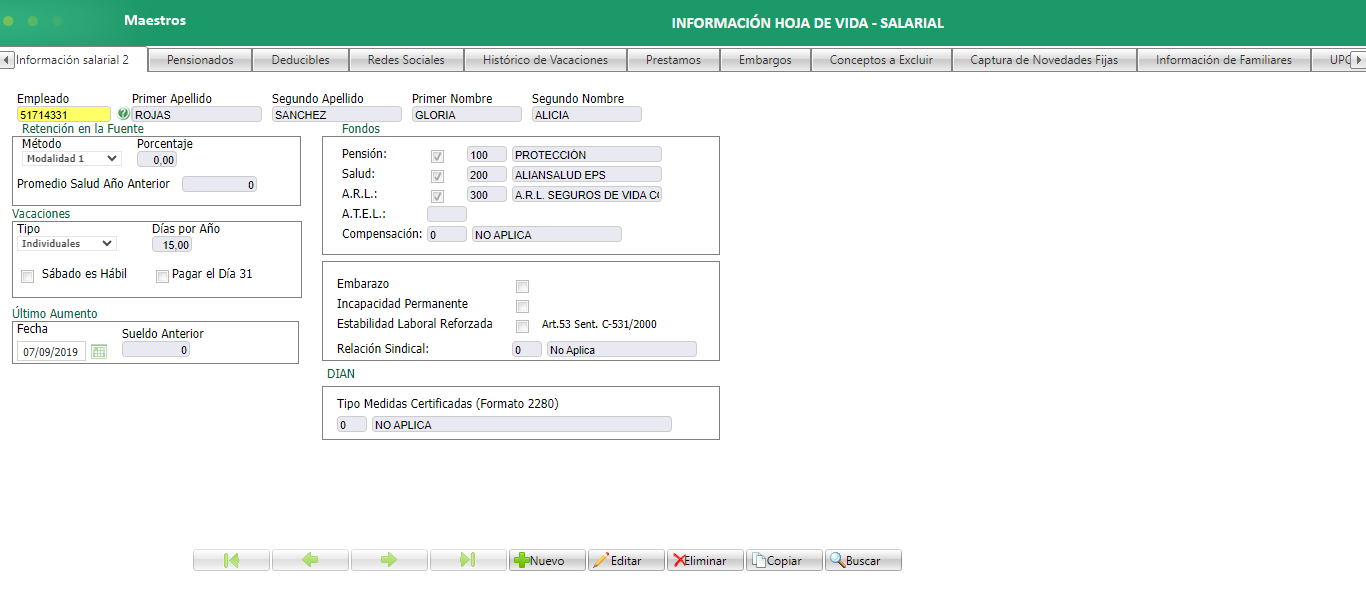Click the Pensión code field 100
Viewport: 1366px width, 597px height.
point(487,155)
